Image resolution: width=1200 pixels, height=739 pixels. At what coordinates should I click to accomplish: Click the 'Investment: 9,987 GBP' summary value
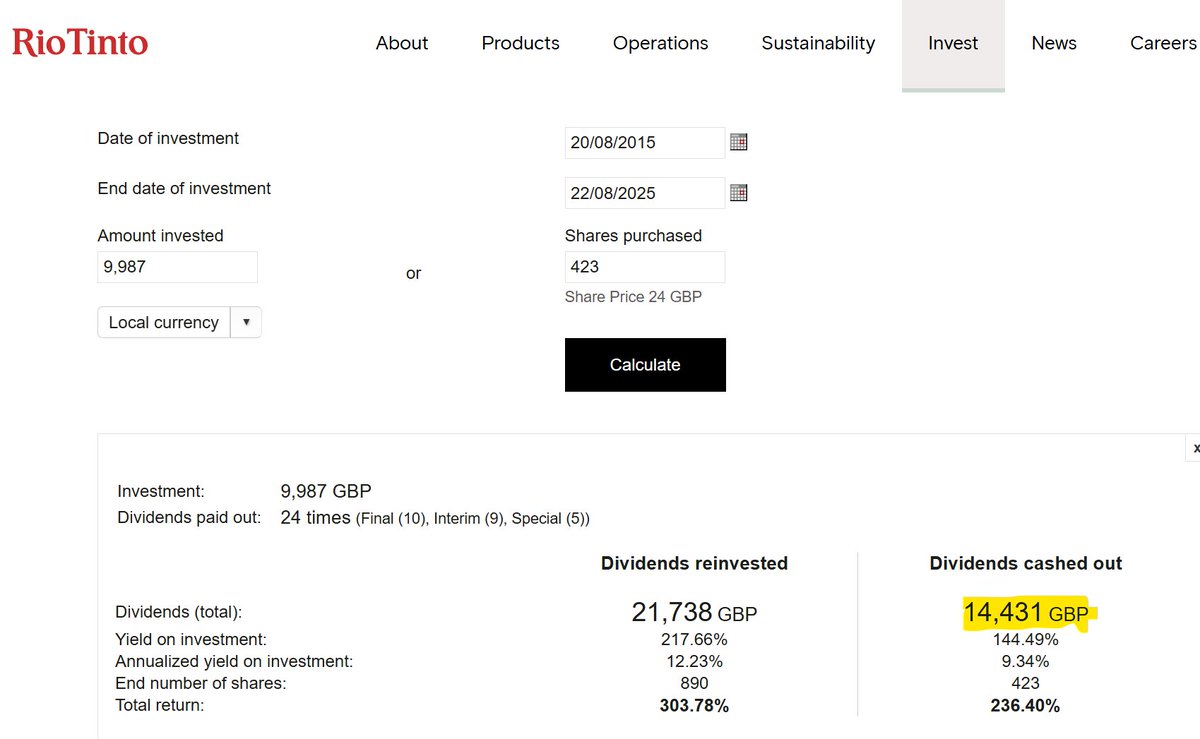point(326,491)
